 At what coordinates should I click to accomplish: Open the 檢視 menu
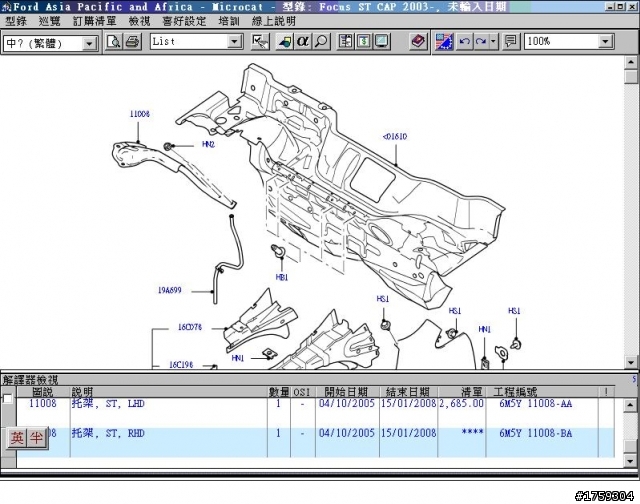click(140, 21)
